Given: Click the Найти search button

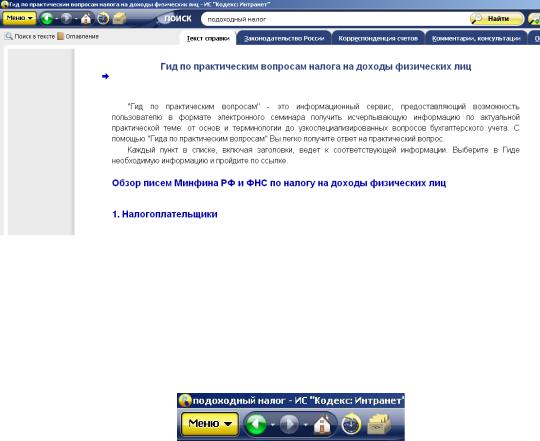Looking at the screenshot, I should [x=497, y=19].
